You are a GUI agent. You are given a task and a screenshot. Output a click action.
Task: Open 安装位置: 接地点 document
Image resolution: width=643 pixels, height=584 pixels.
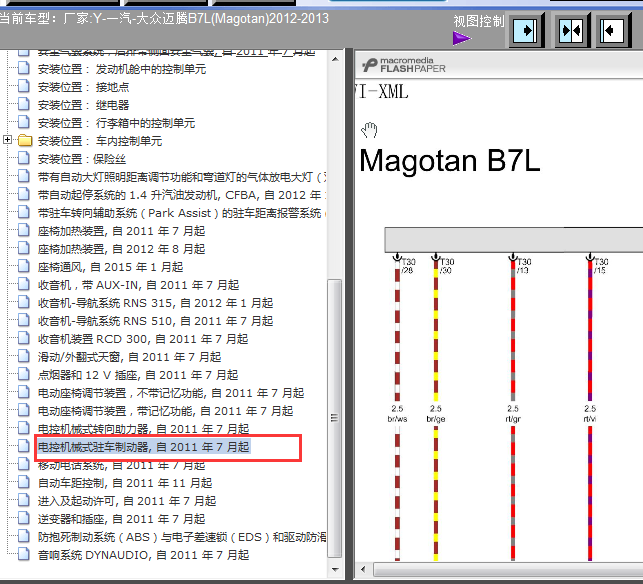[x=83, y=87]
